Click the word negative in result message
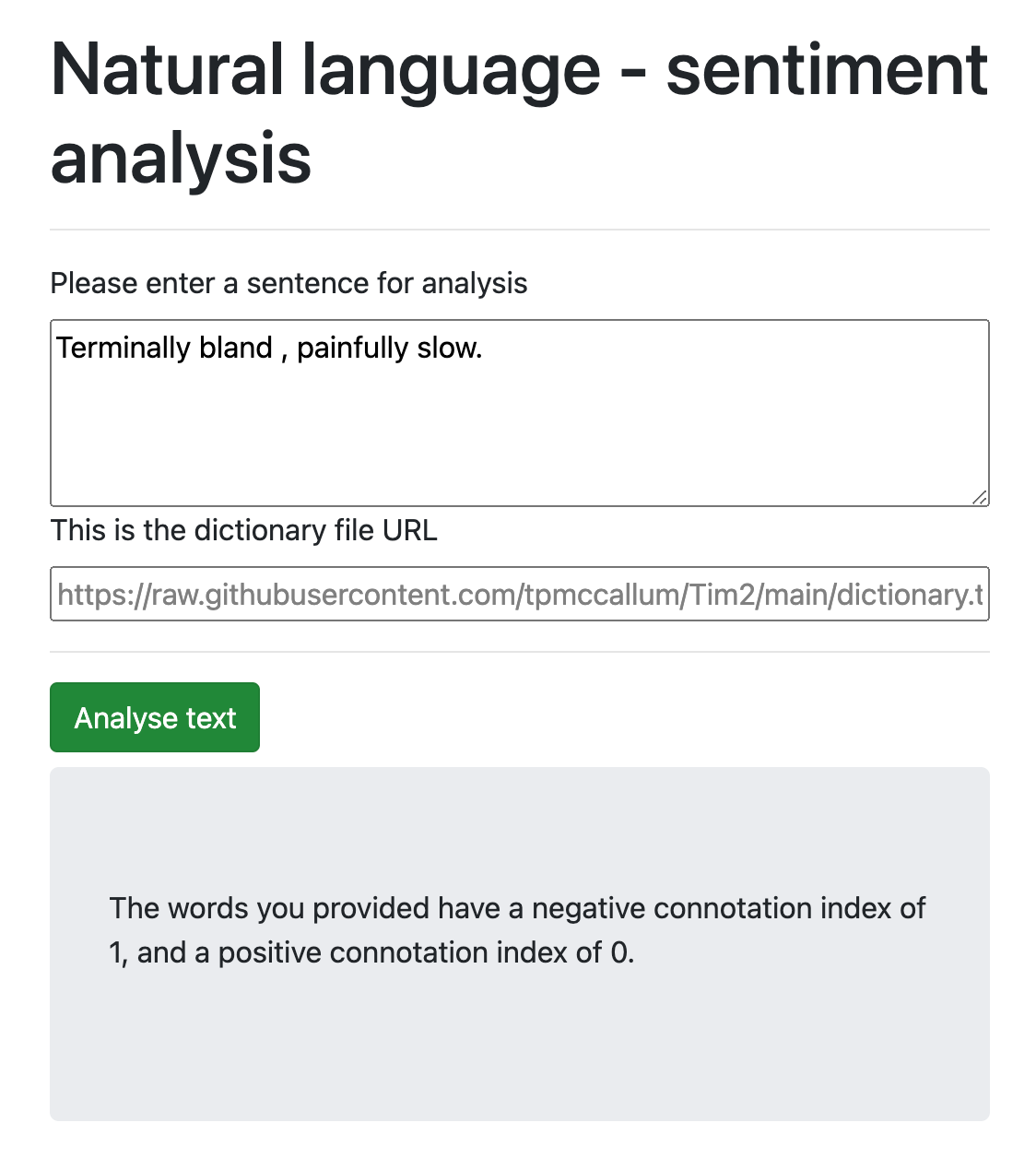Image resolution: width=1036 pixels, height=1158 pixels. click(x=588, y=908)
